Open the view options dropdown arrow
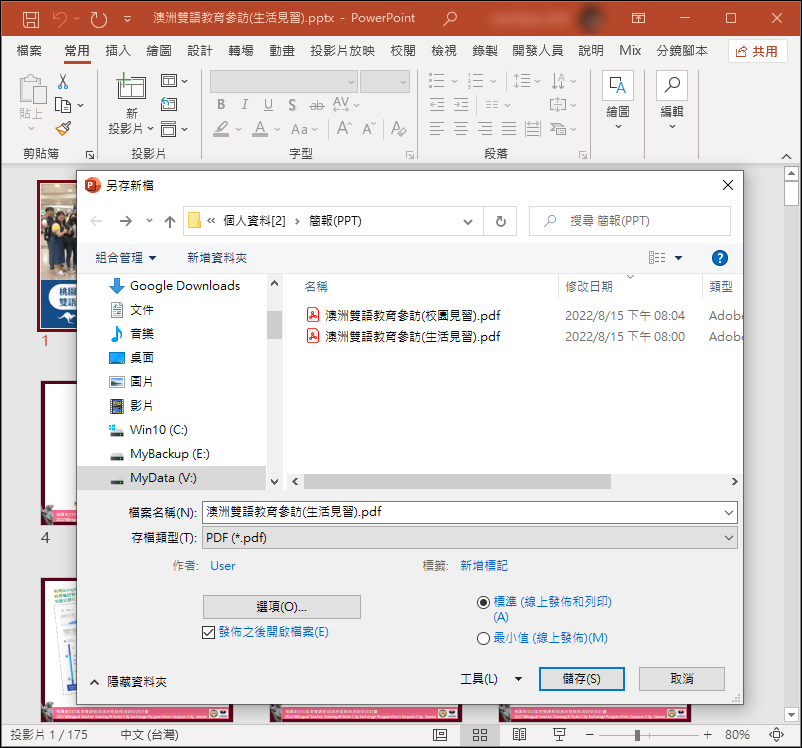Viewport: 802px width, 748px height. click(678, 258)
